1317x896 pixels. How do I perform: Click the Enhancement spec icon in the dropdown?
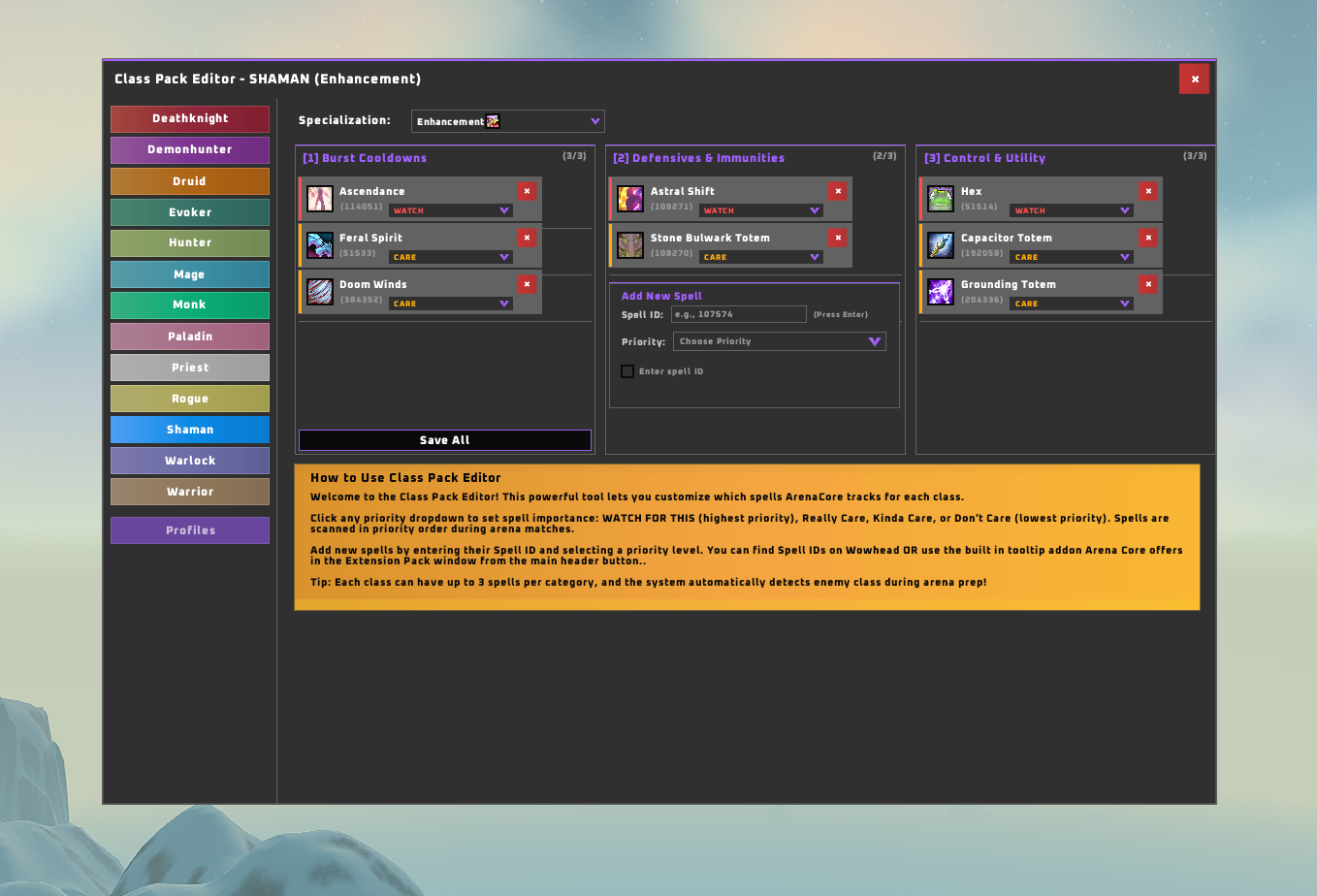point(493,120)
